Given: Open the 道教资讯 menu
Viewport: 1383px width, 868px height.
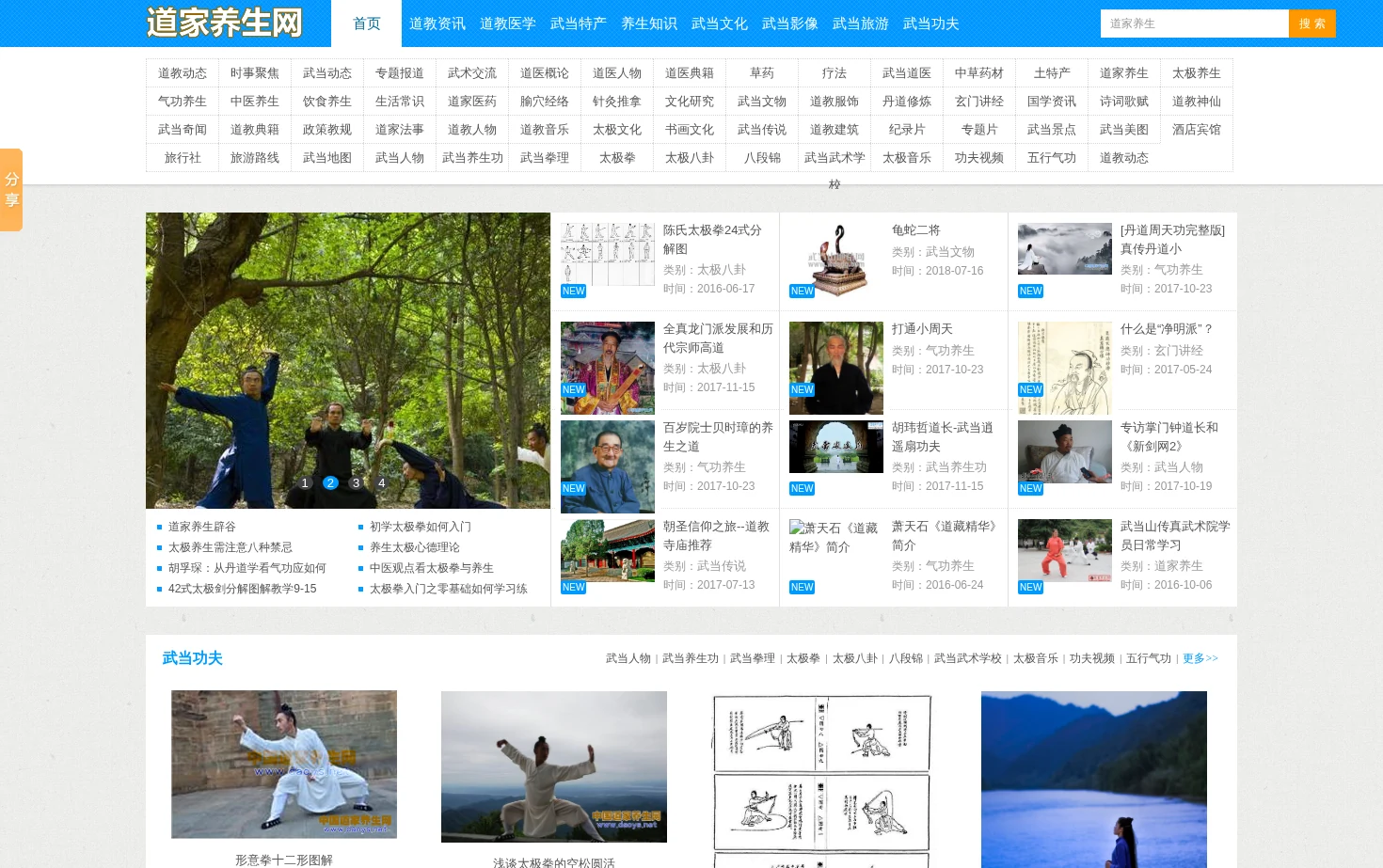Looking at the screenshot, I should coord(437,24).
